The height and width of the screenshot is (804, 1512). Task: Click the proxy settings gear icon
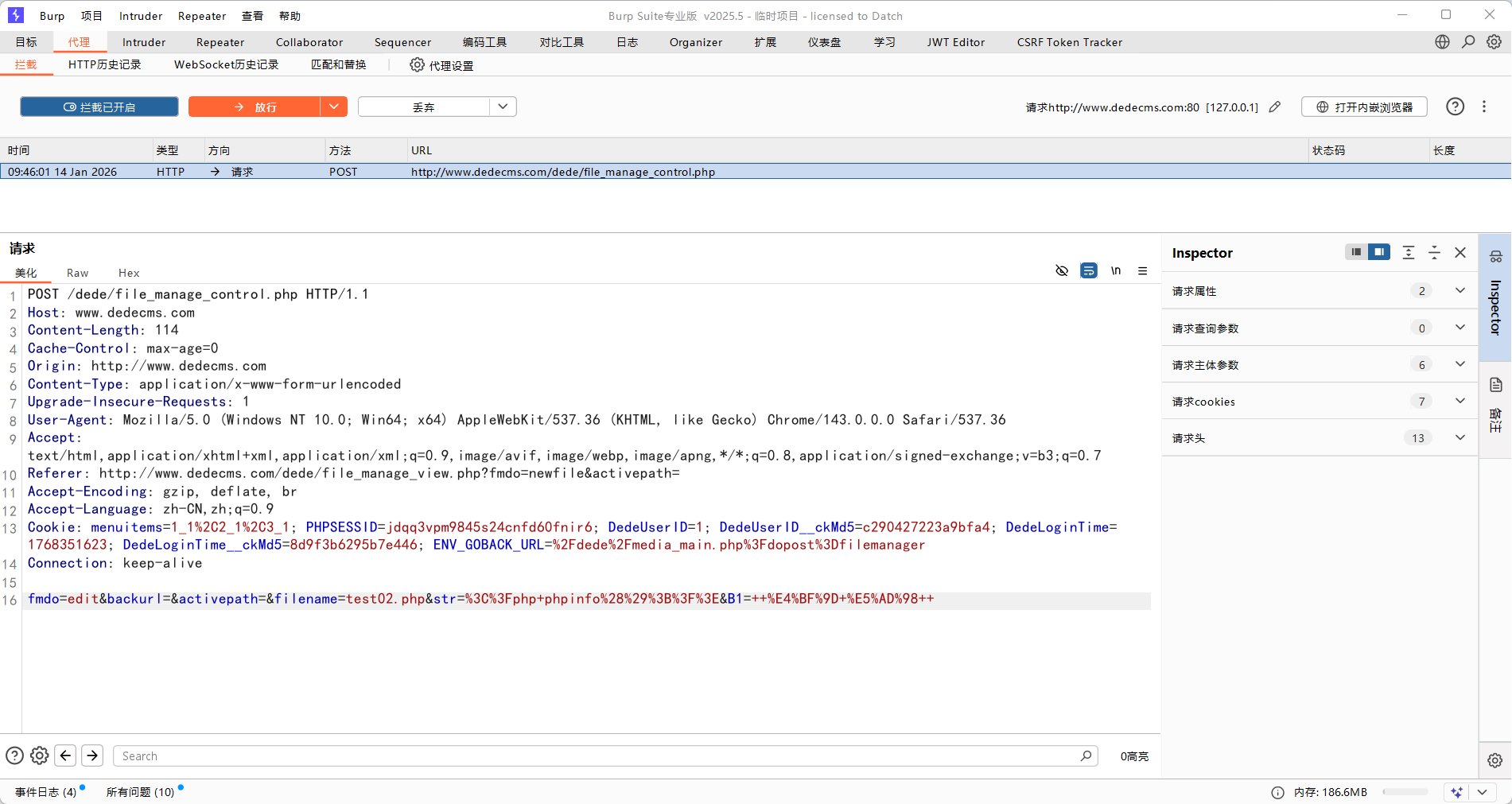(x=417, y=65)
